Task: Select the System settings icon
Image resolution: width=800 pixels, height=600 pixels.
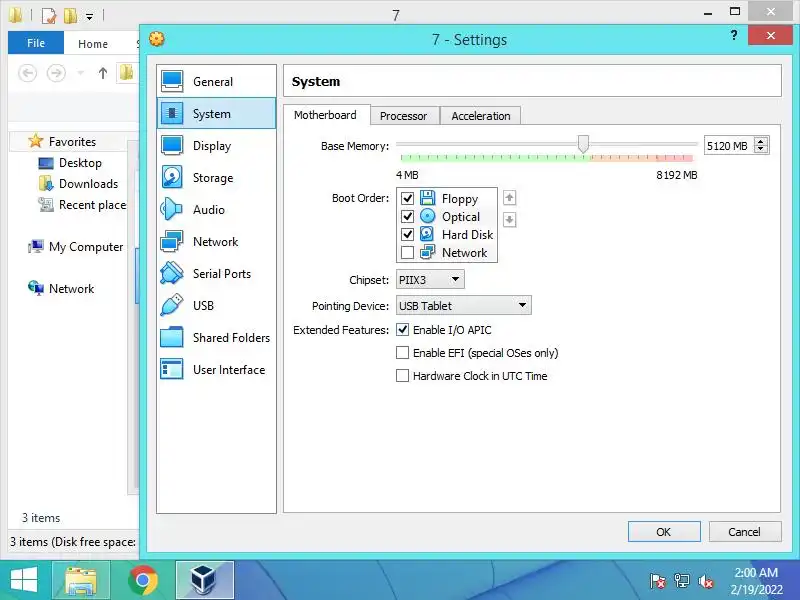Action: [x=172, y=113]
